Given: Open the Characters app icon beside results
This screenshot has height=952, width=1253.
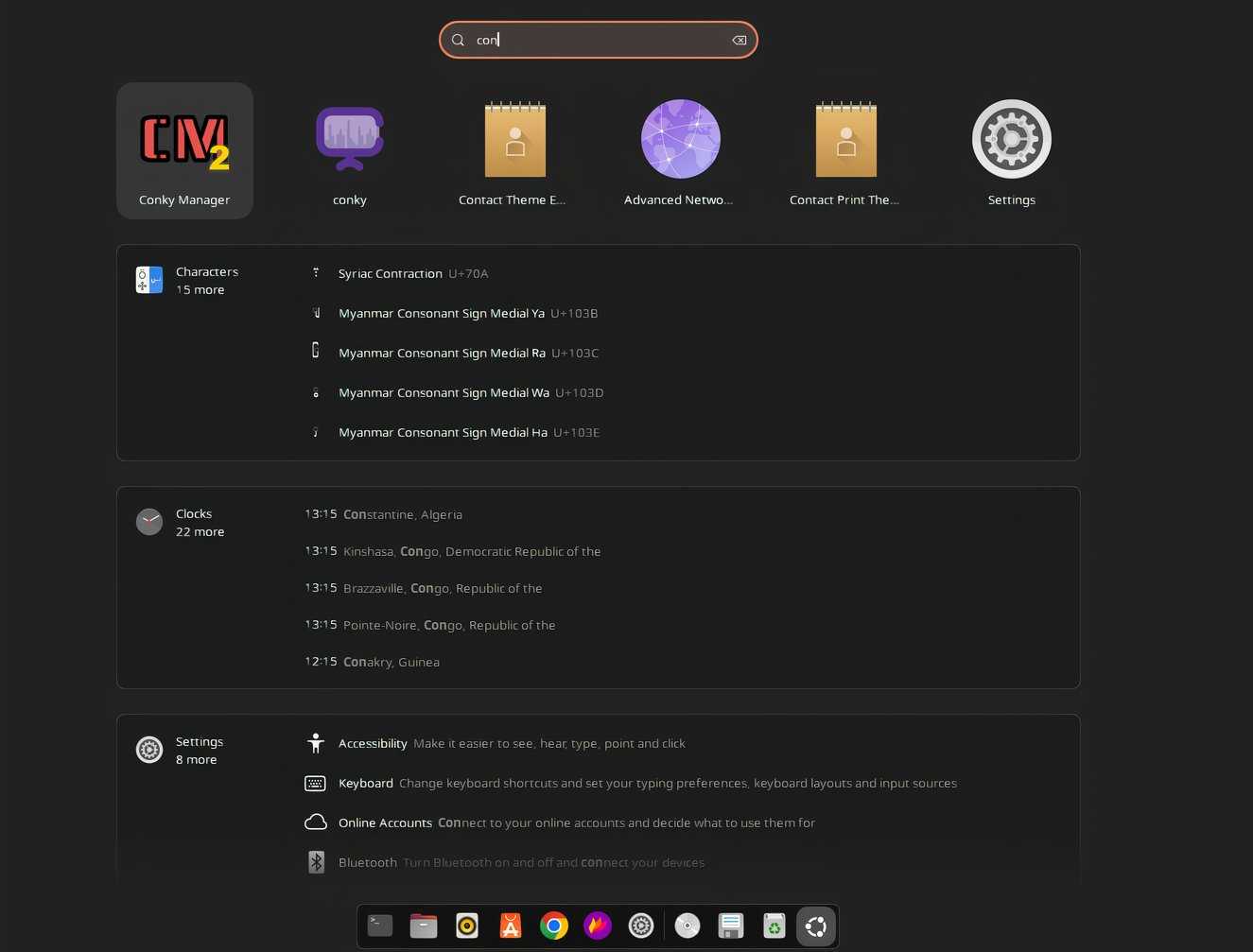Looking at the screenshot, I should (x=148, y=280).
